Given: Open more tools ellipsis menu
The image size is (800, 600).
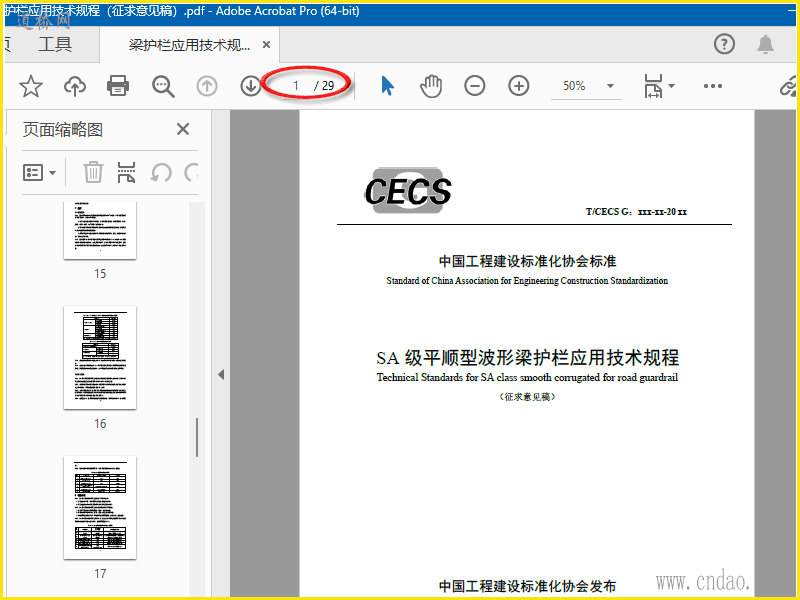Looking at the screenshot, I should [712, 86].
